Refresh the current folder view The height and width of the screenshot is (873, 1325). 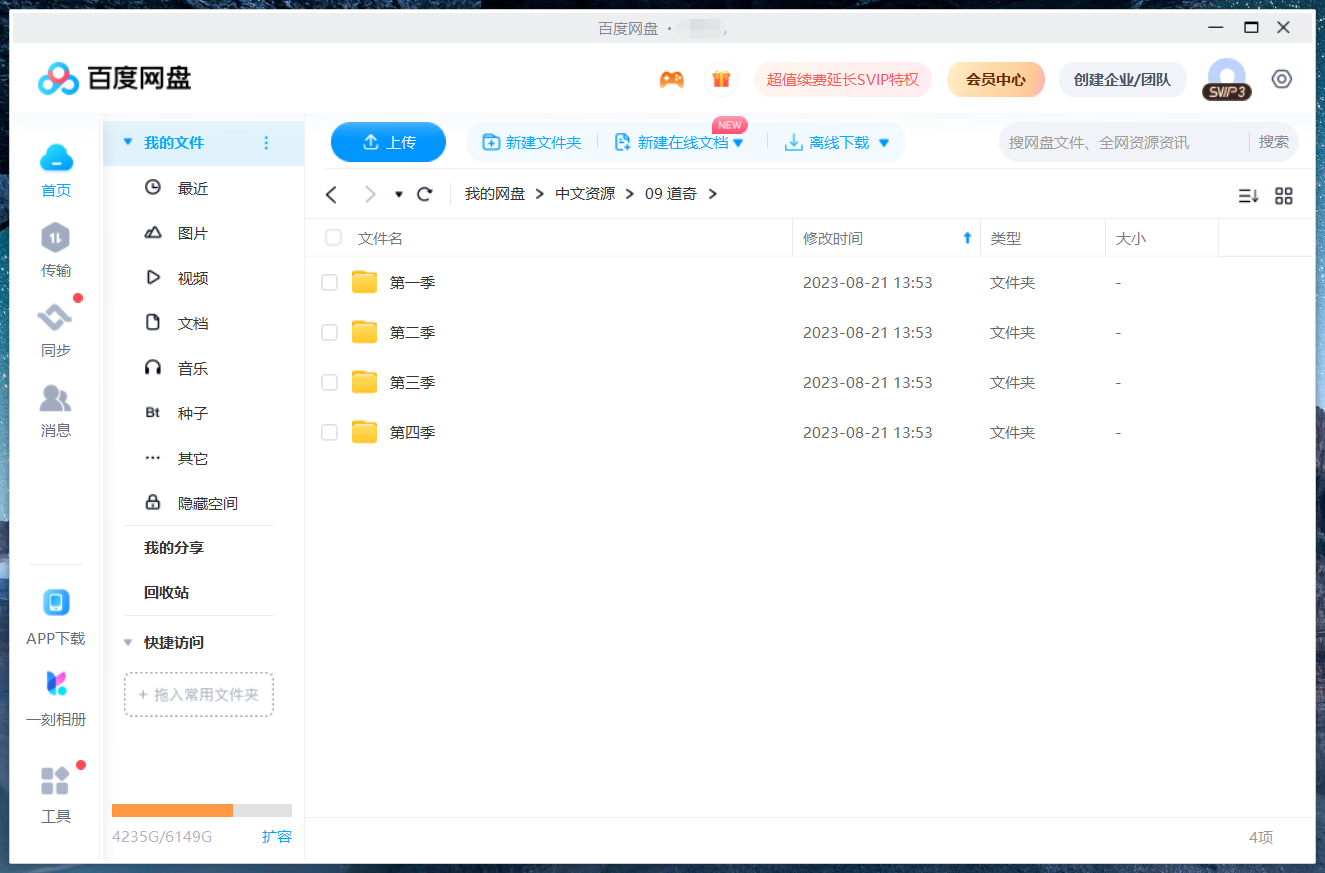pos(424,193)
